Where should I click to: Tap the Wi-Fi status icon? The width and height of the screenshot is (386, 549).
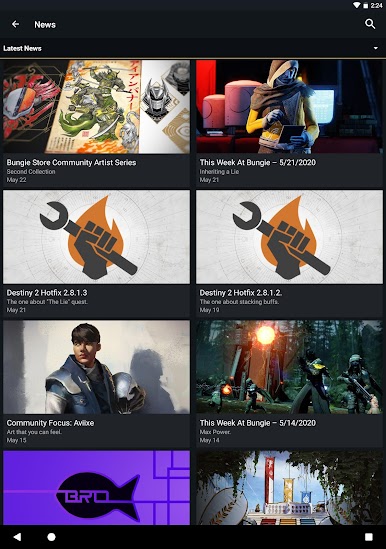pos(357,5)
